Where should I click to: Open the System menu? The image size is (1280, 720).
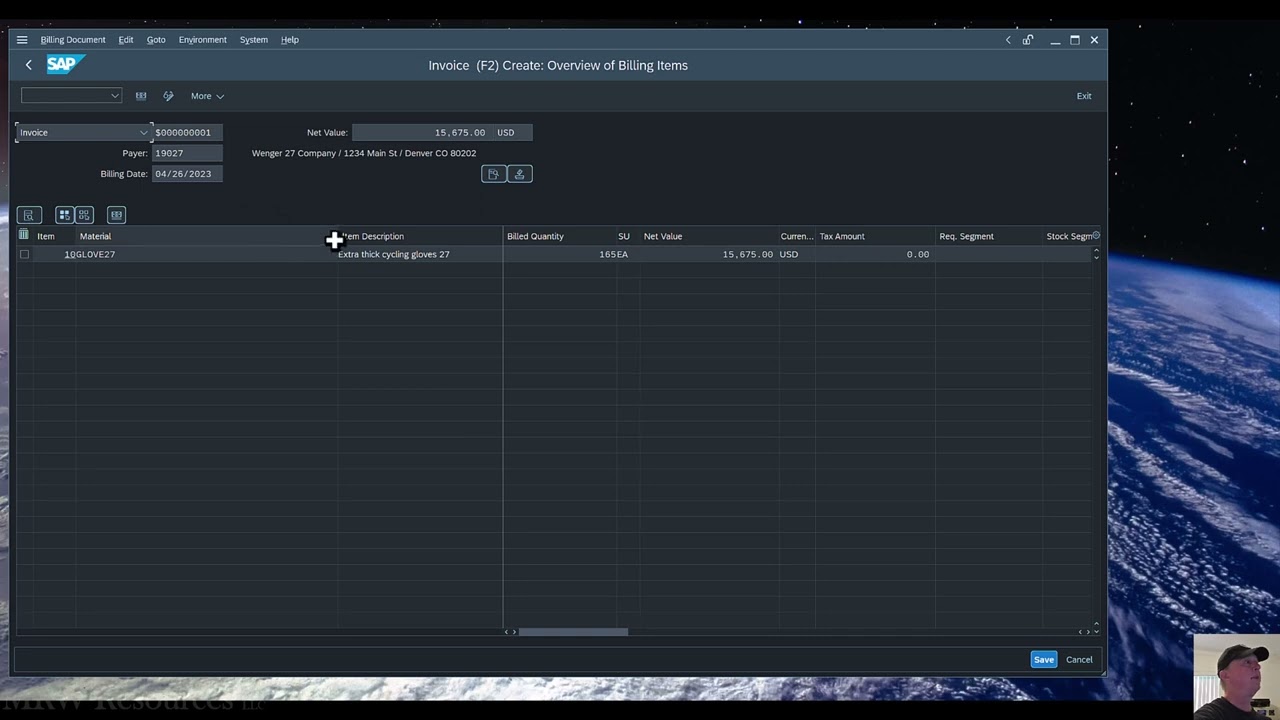pyautogui.click(x=254, y=40)
